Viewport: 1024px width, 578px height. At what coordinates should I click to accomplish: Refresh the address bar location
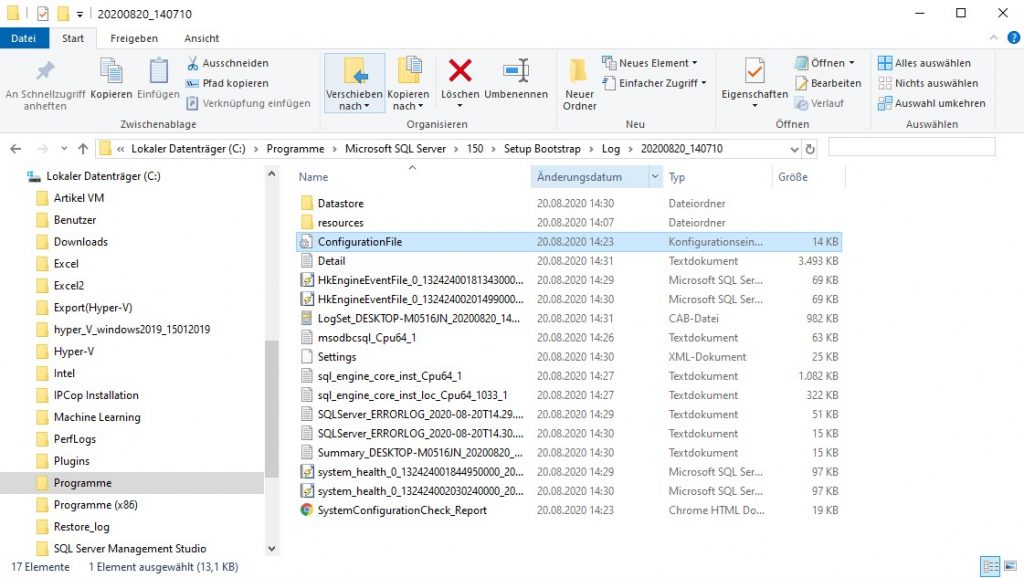pyautogui.click(x=810, y=149)
